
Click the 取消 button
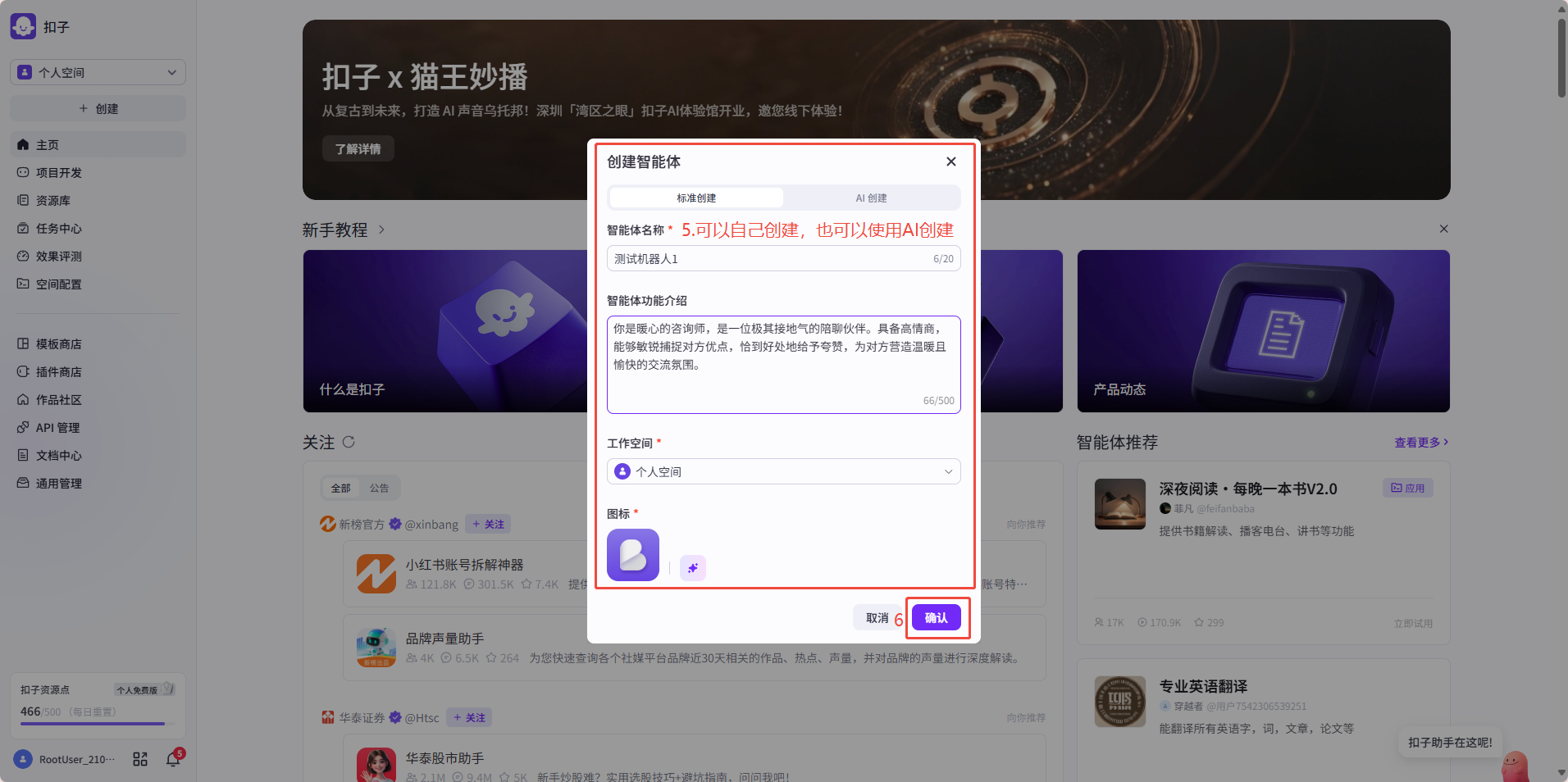tap(877, 618)
